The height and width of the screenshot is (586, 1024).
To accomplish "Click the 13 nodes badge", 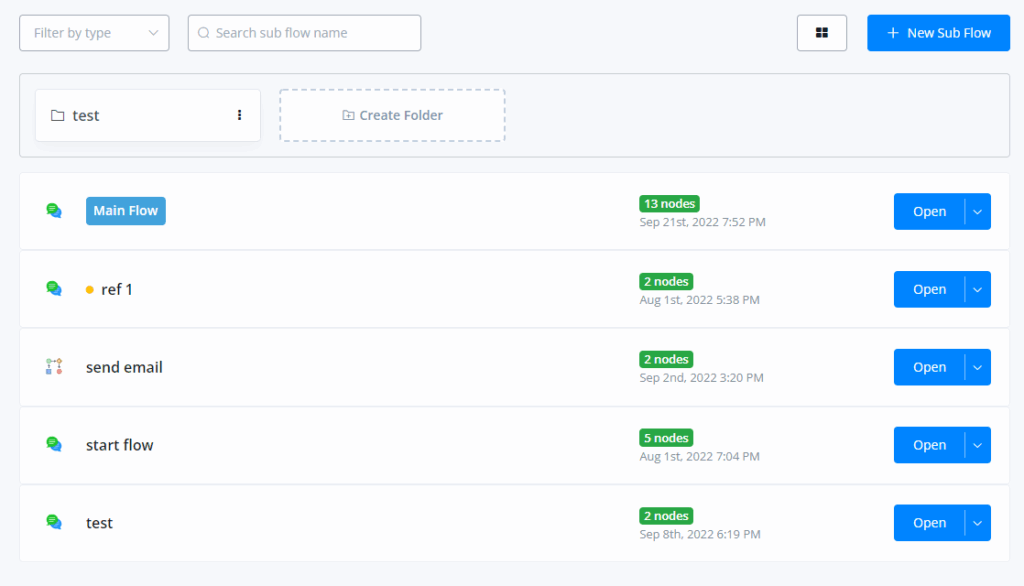I will point(668,204).
